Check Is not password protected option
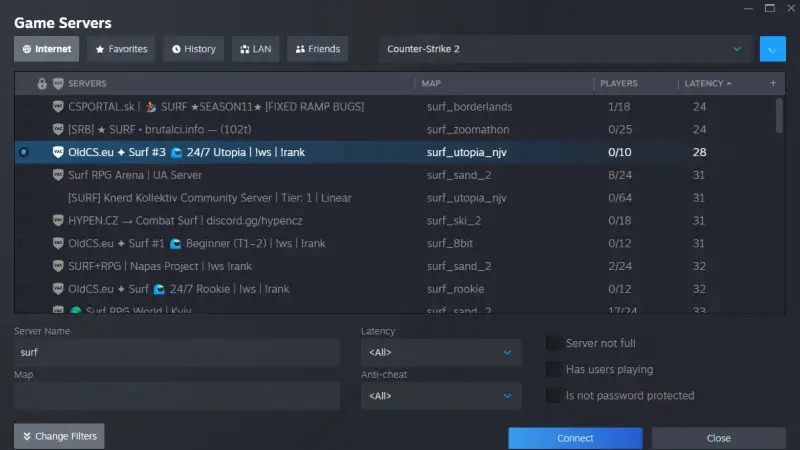Viewport: 800px width, 450px height. (x=553, y=395)
